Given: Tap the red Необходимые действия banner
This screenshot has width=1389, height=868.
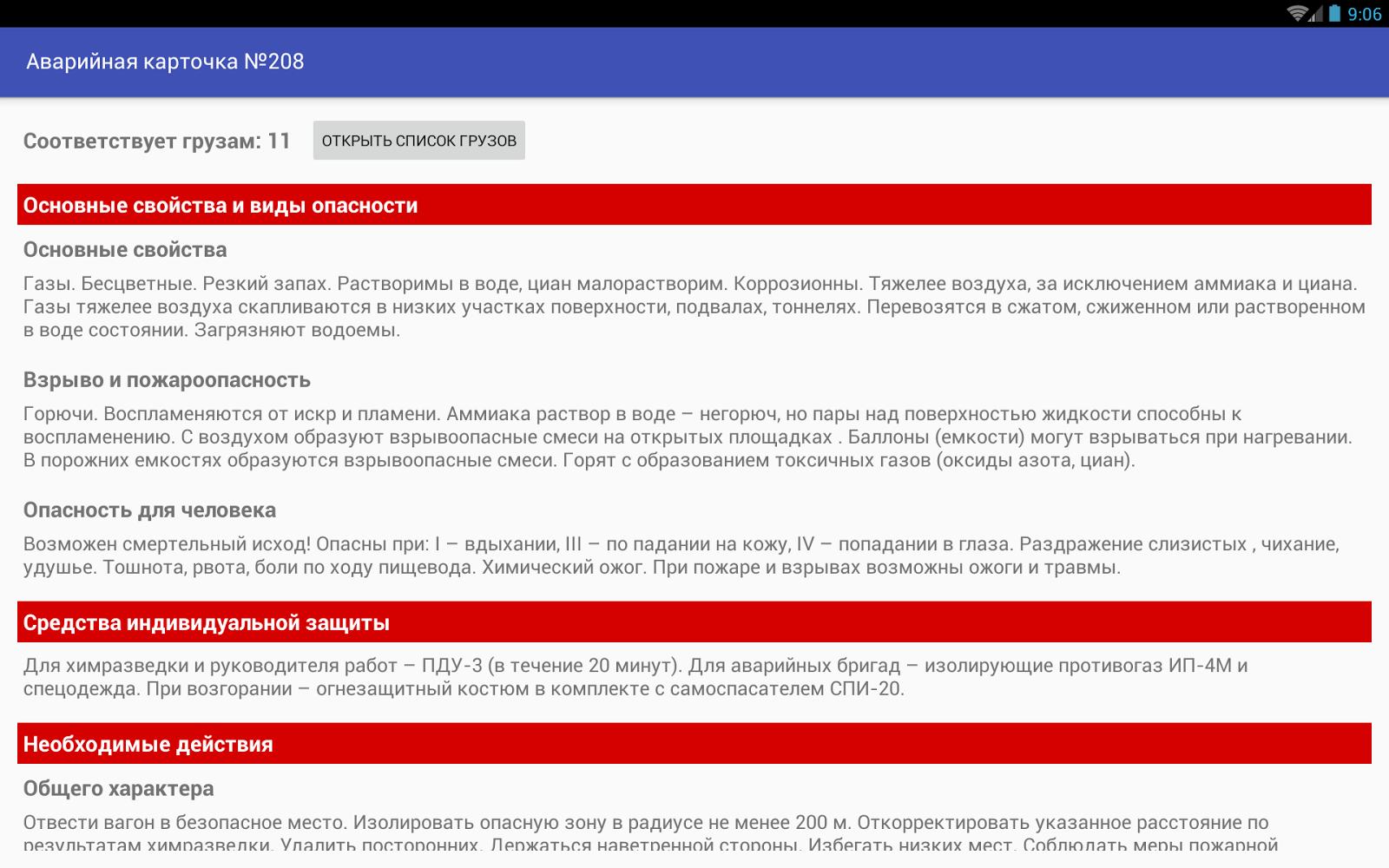Looking at the screenshot, I should tap(694, 743).
